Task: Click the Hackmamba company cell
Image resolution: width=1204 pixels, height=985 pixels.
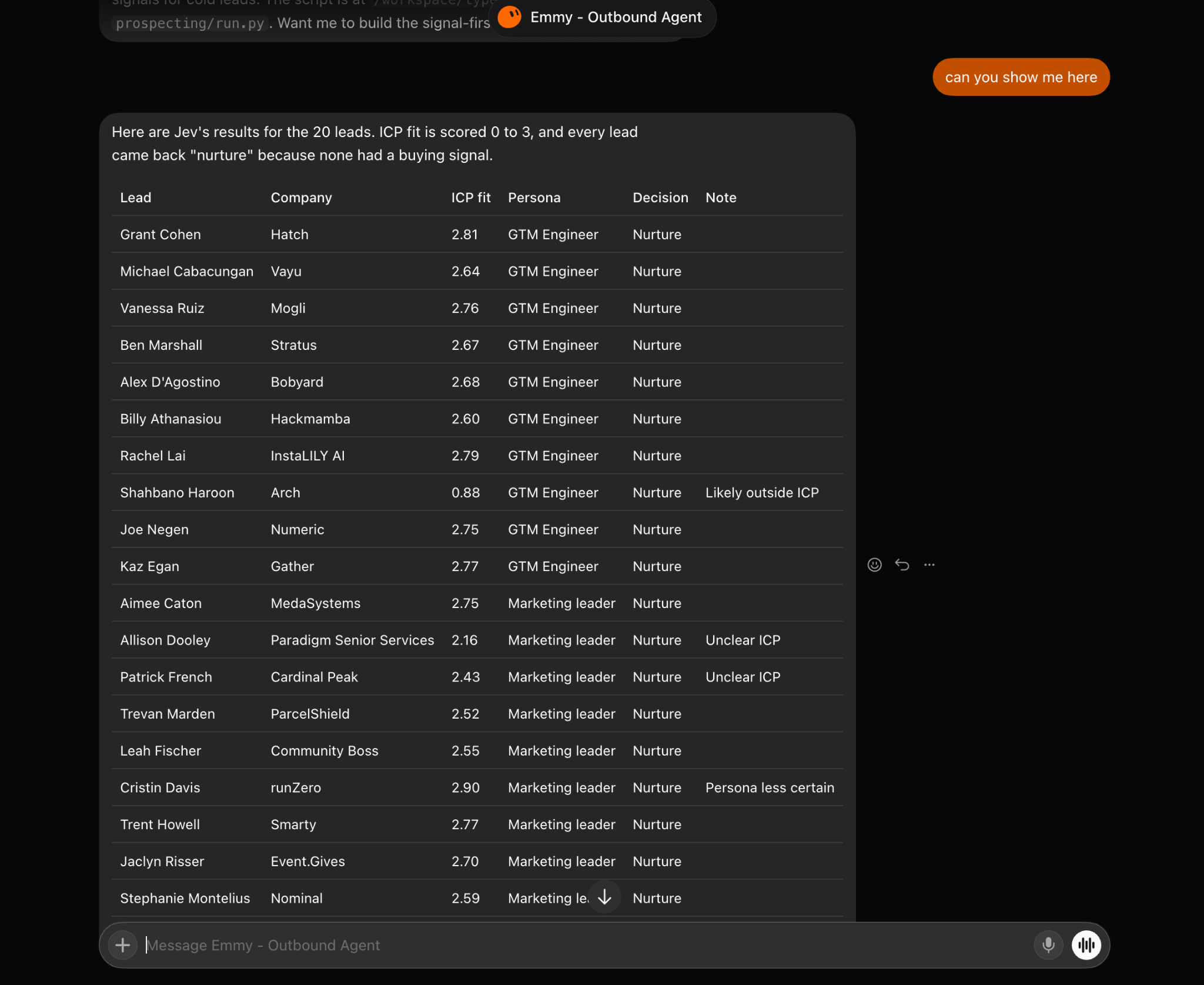Action: click(x=310, y=419)
